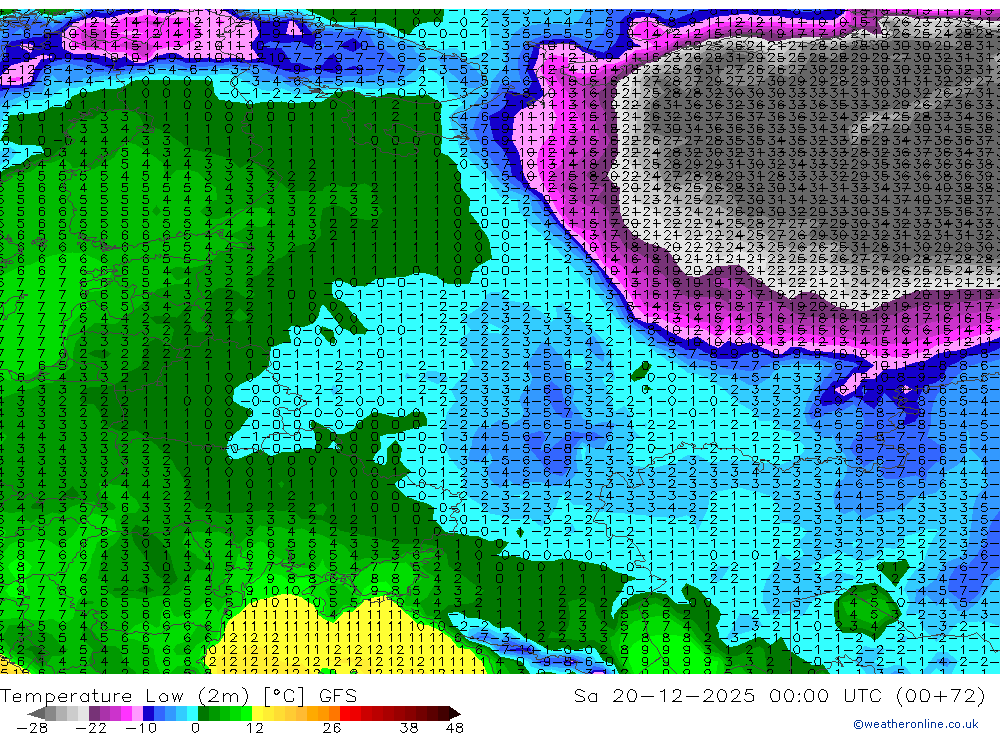Click the 0 legend scale label

click(195, 728)
